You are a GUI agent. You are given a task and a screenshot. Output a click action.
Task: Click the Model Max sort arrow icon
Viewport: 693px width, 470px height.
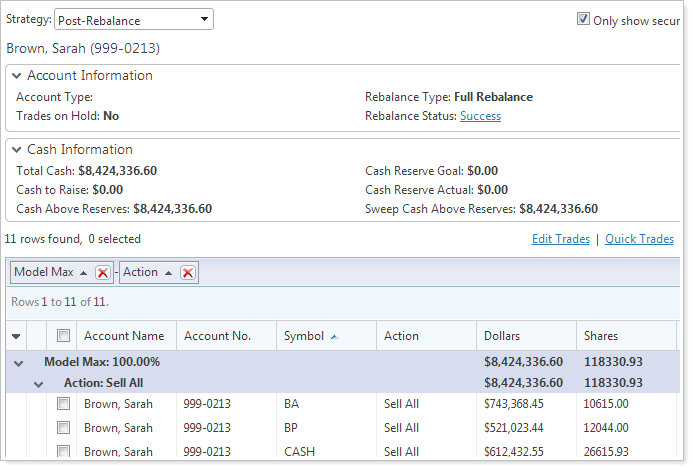84,273
